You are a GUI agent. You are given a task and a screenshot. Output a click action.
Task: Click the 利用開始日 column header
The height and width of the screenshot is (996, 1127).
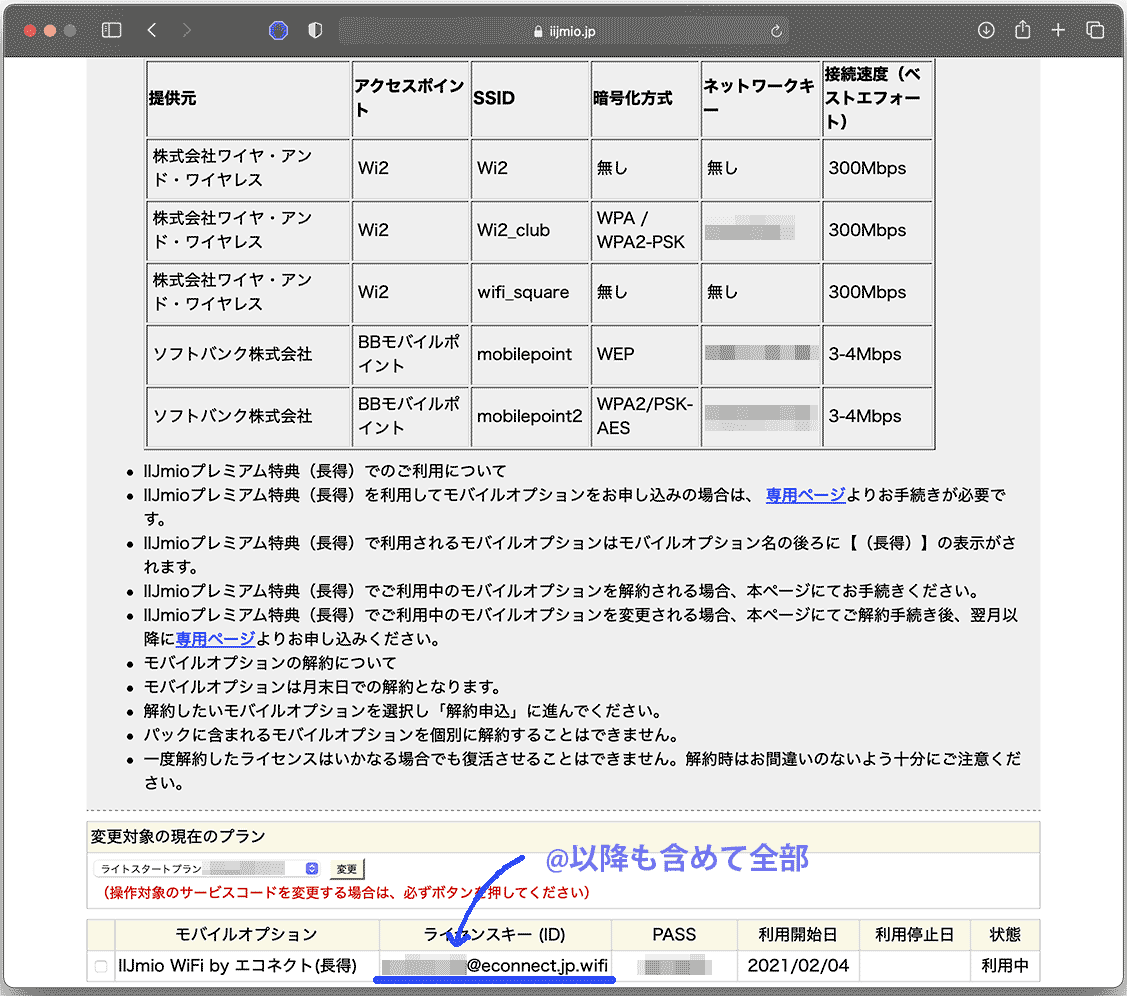pyautogui.click(x=798, y=934)
